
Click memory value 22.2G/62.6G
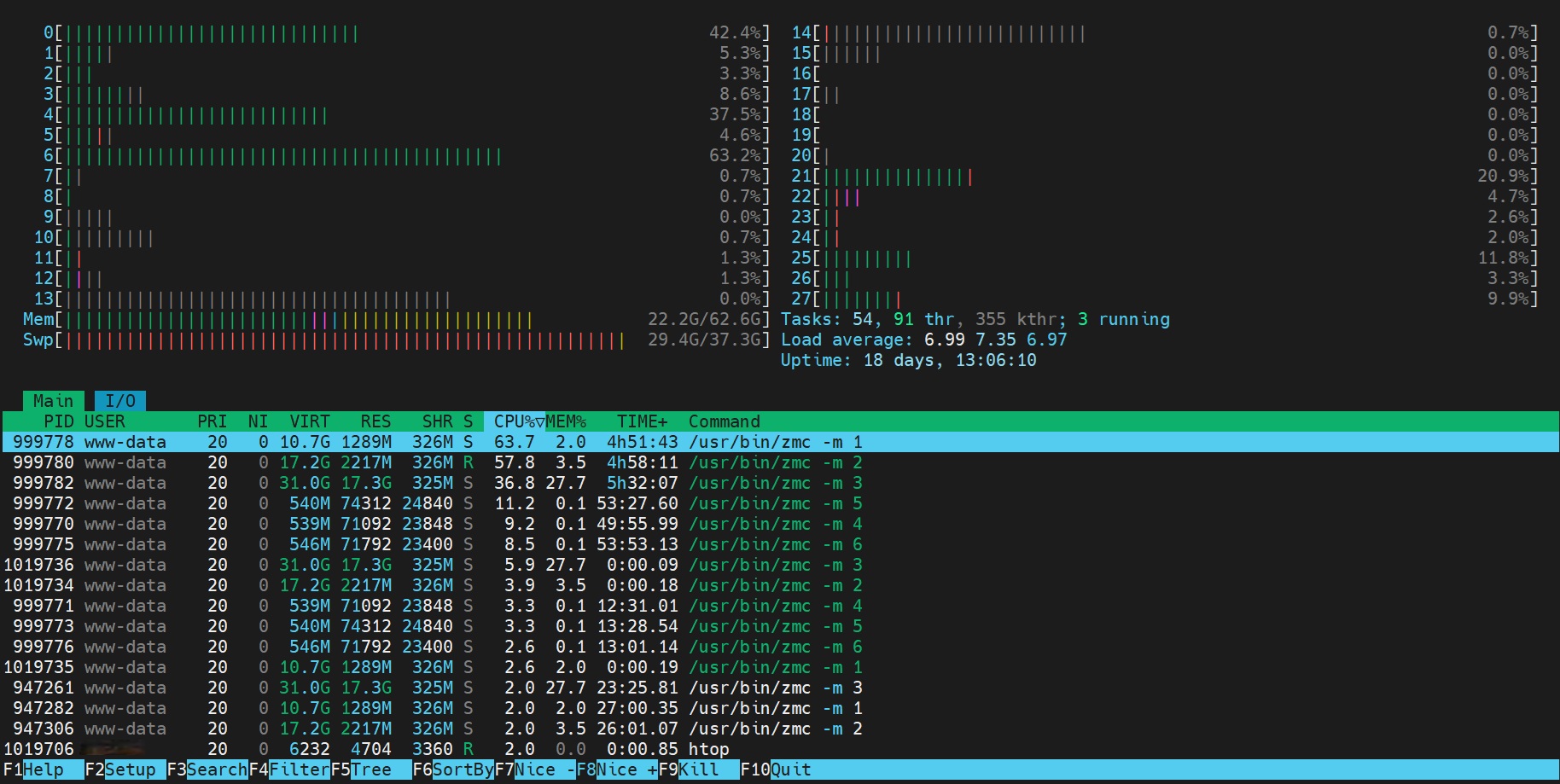(703, 319)
